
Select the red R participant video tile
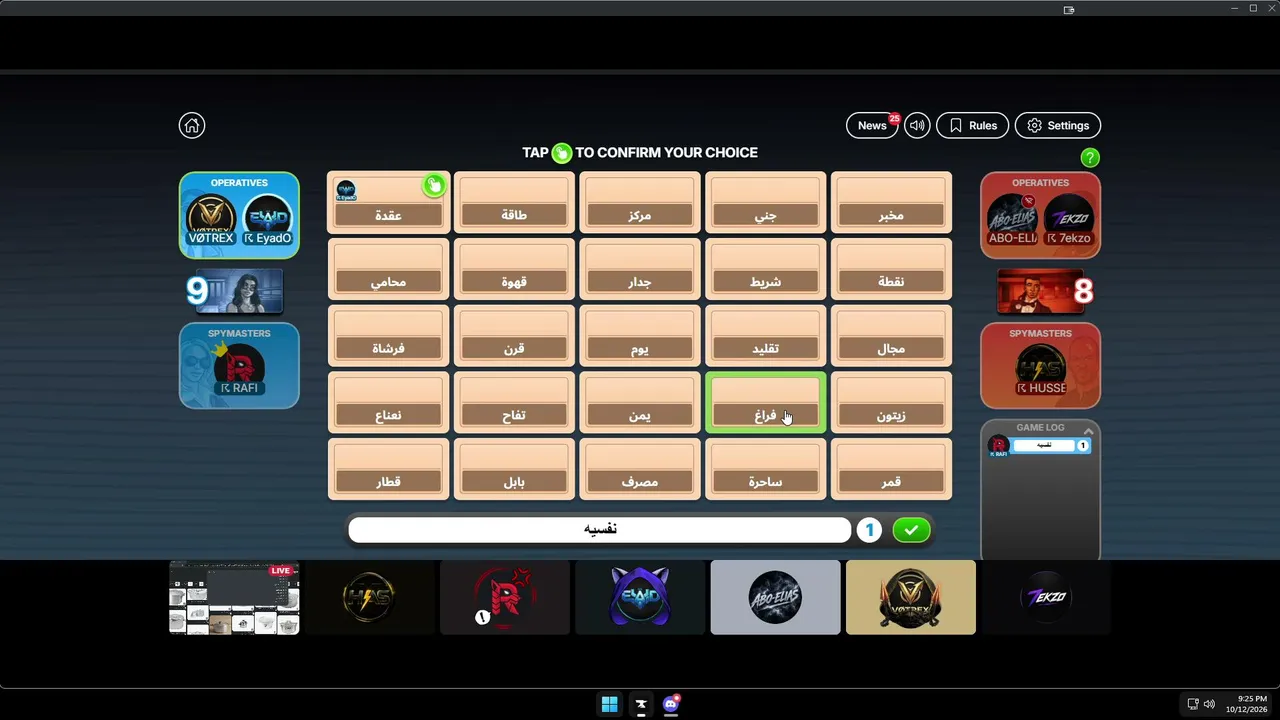point(505,598)
